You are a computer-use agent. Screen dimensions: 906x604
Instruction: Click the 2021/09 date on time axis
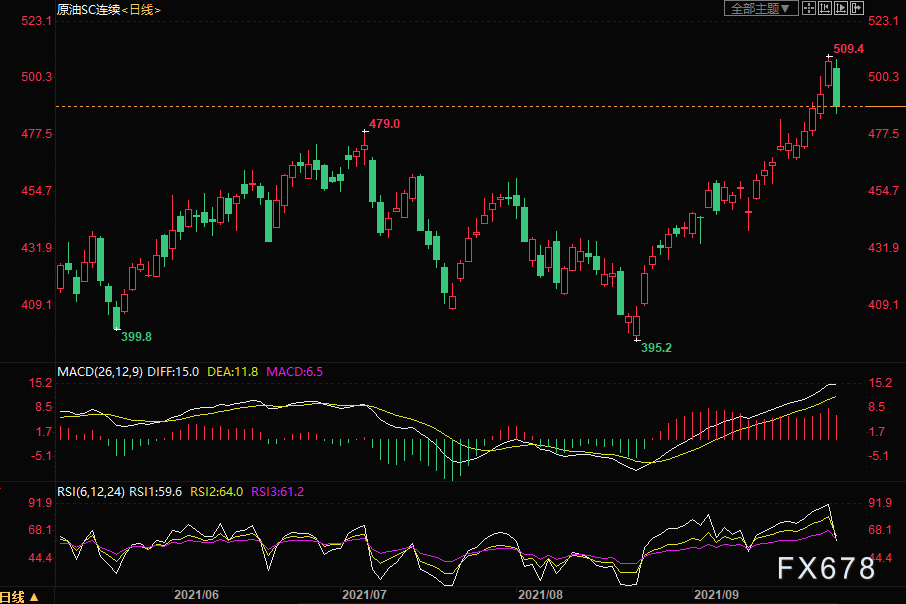(x=716, y=595)
